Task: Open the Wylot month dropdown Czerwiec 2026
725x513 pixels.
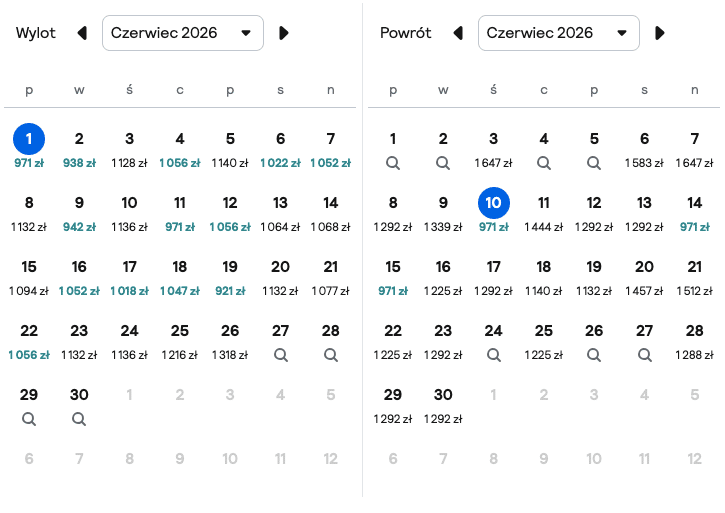Action: click(183, 33)
